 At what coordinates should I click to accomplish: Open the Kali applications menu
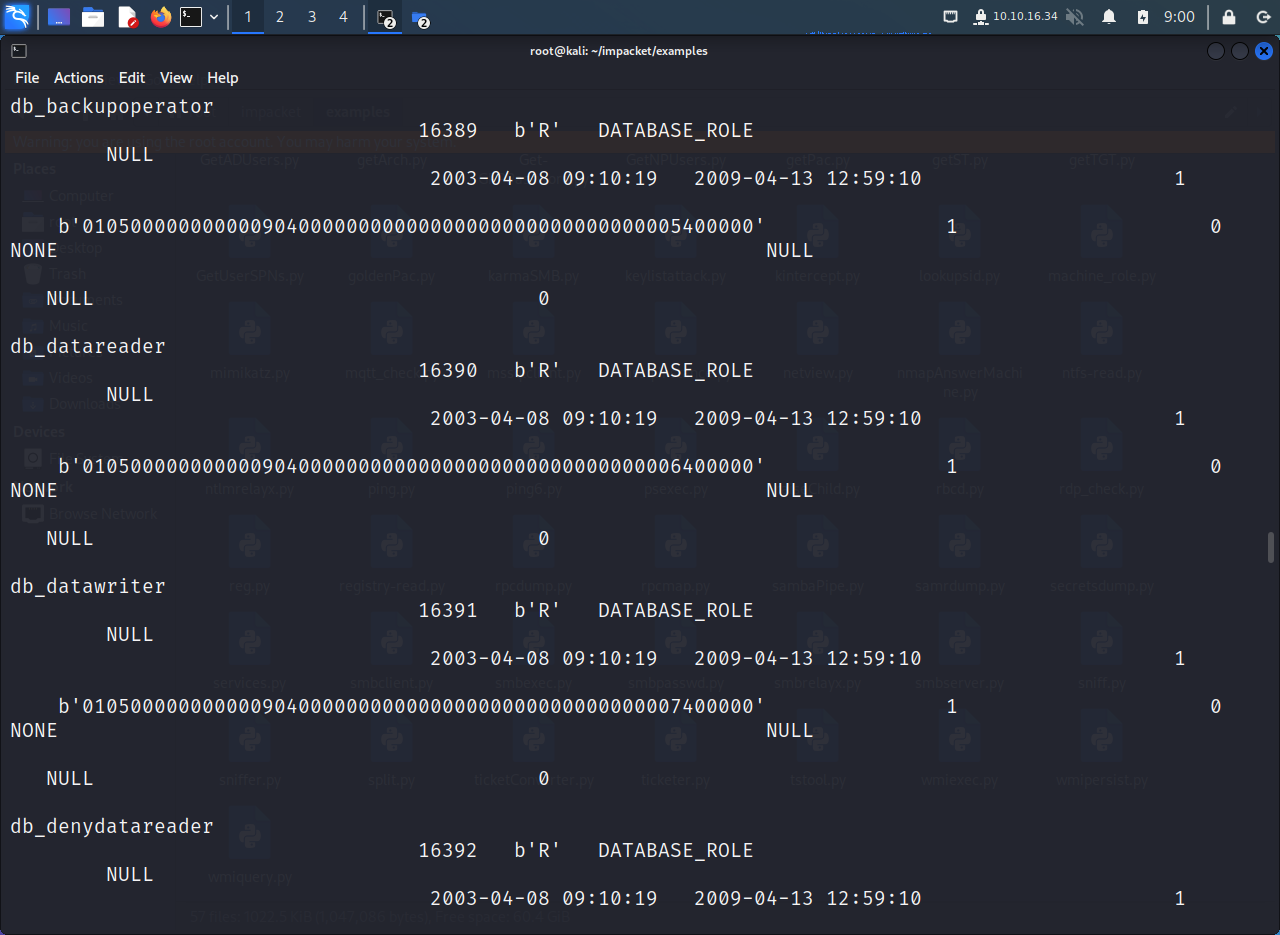point(18,17)
